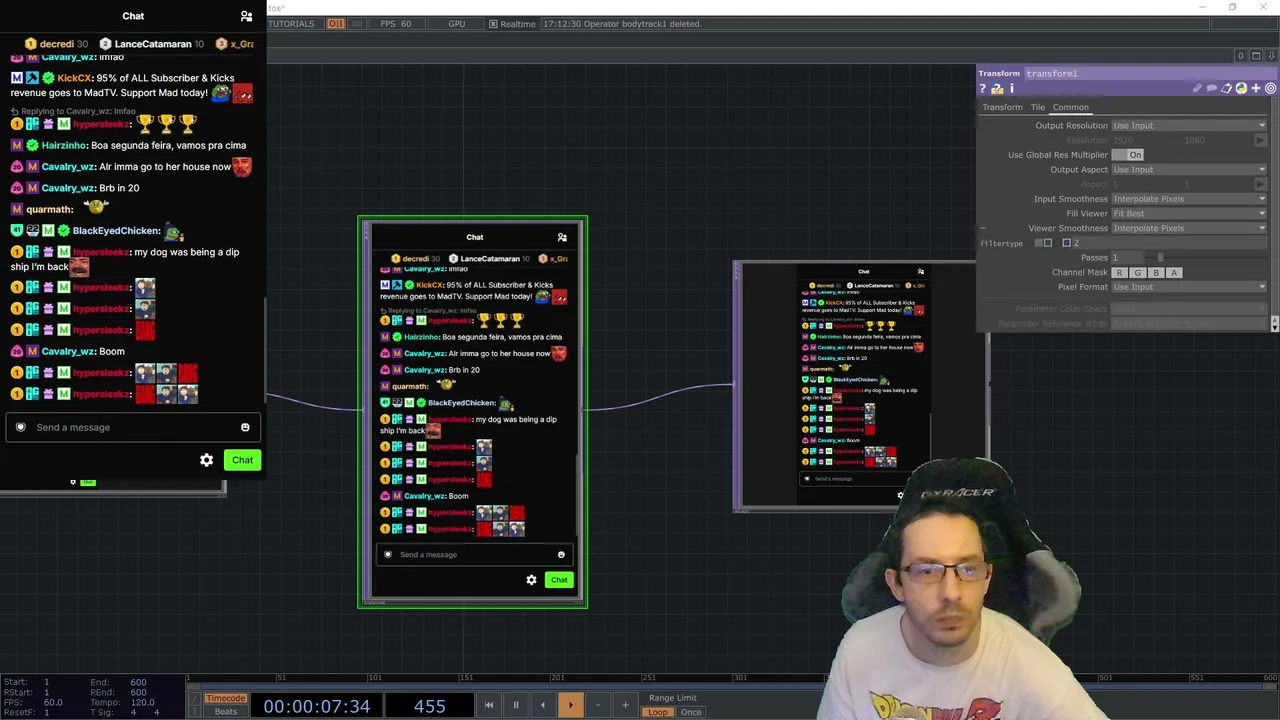Image resolution: width=1280 pixels, height=720 pixels.
Task: Step back one frame with minus button
Action: click(598, 705)
